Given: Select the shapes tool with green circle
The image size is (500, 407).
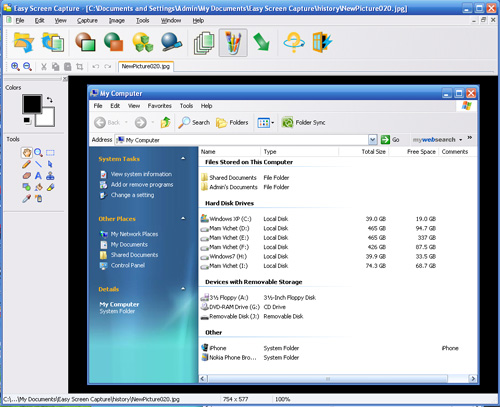Looking at the screenshot, I should (x=26, y=187).
